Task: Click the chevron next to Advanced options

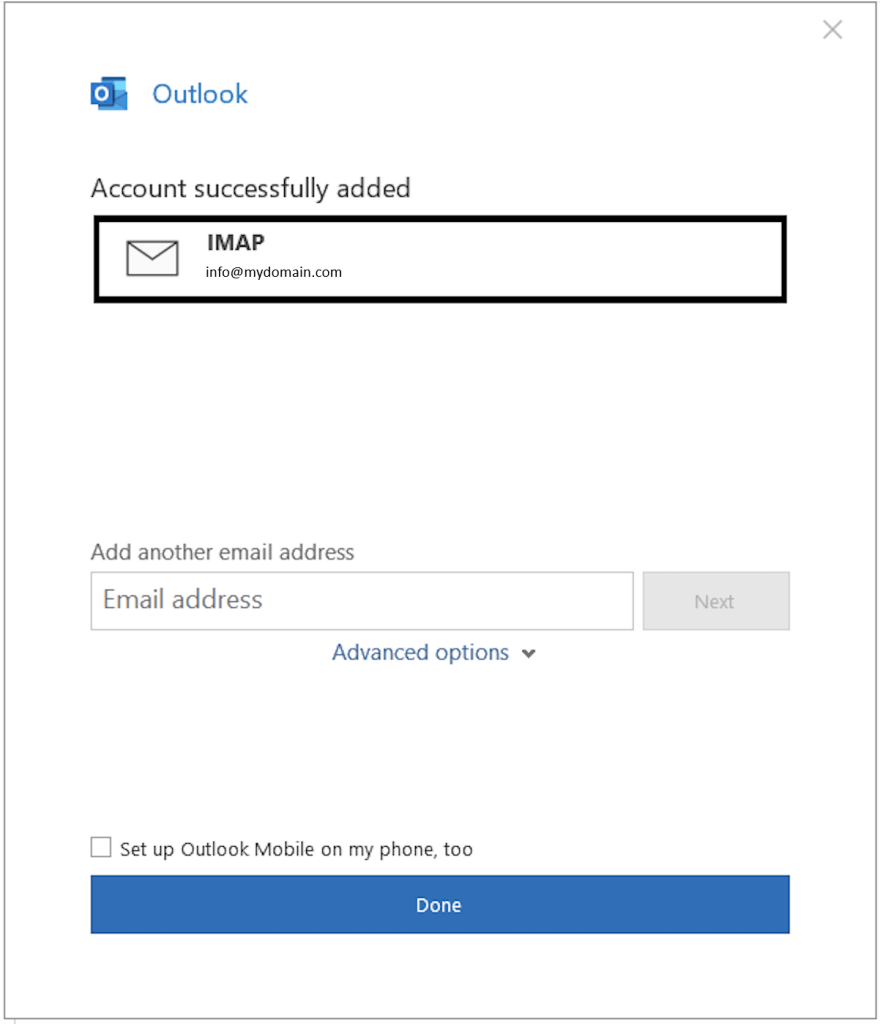Action: pos(529,654)
